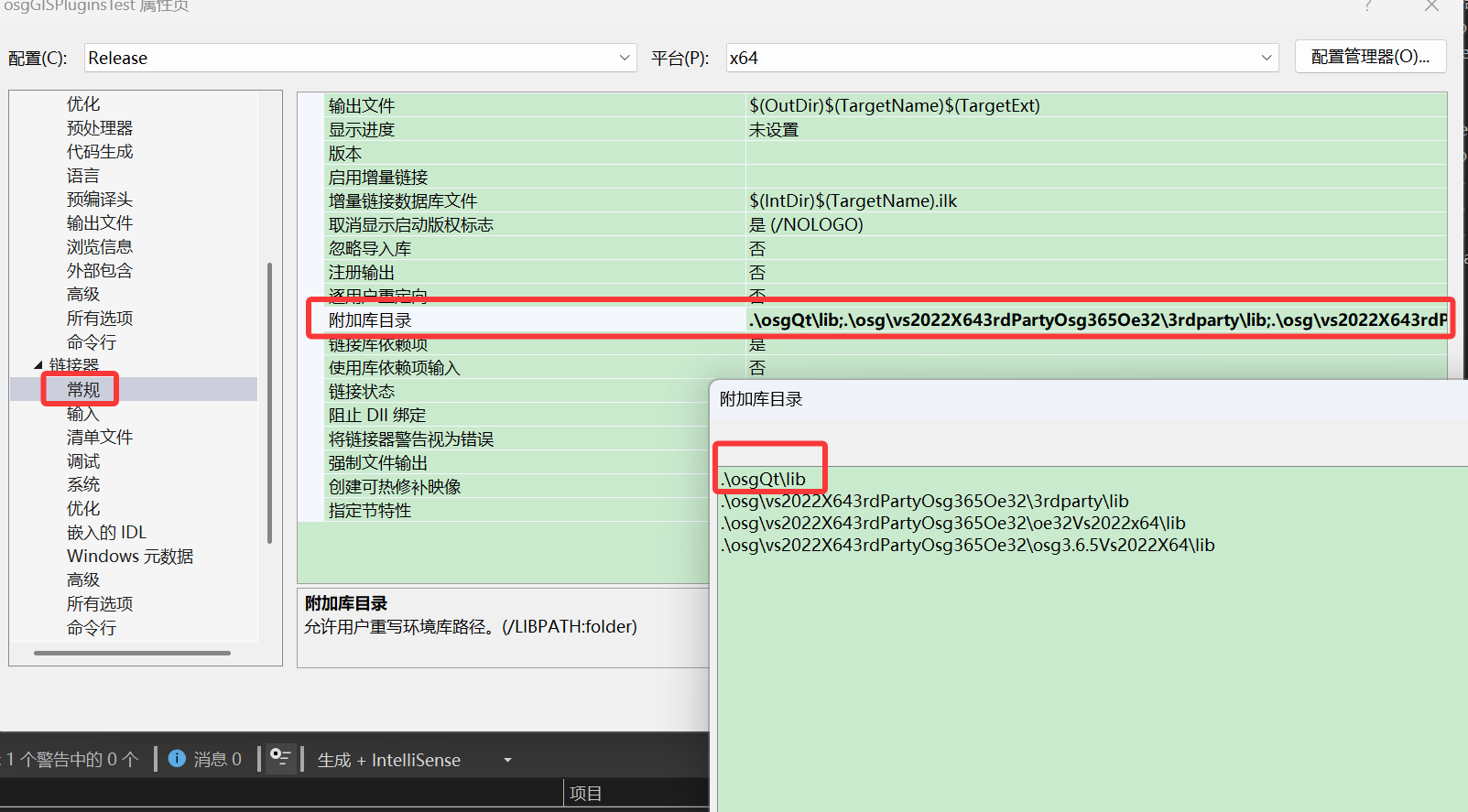The image size is (1468, 812).
Task: Click the 注册输出 property row
Action: pos(886,272)
